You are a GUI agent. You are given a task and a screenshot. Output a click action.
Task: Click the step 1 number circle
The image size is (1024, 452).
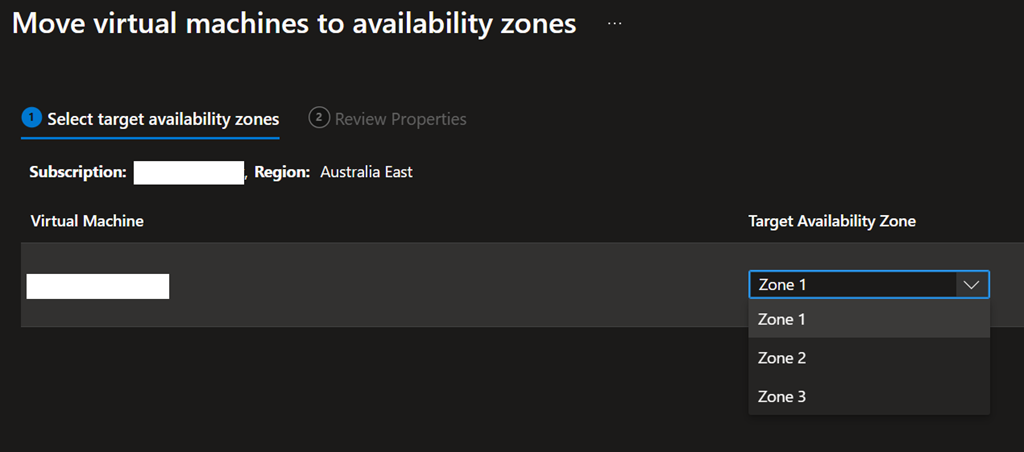[33, 119]
